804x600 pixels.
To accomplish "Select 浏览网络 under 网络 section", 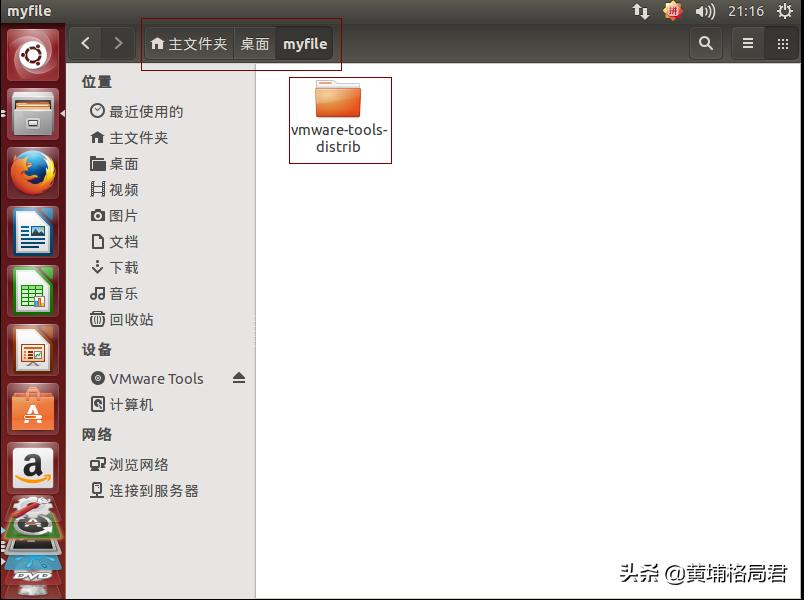I will [143, 463].
